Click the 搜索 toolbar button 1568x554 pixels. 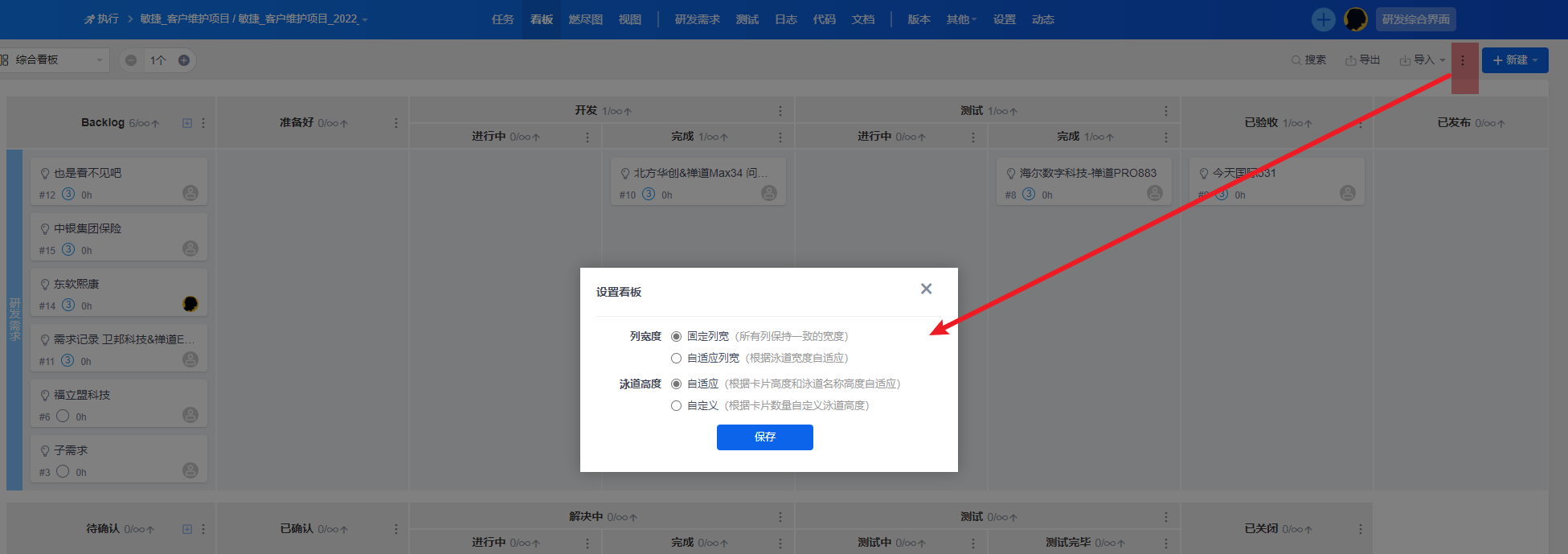point(1308,60)
